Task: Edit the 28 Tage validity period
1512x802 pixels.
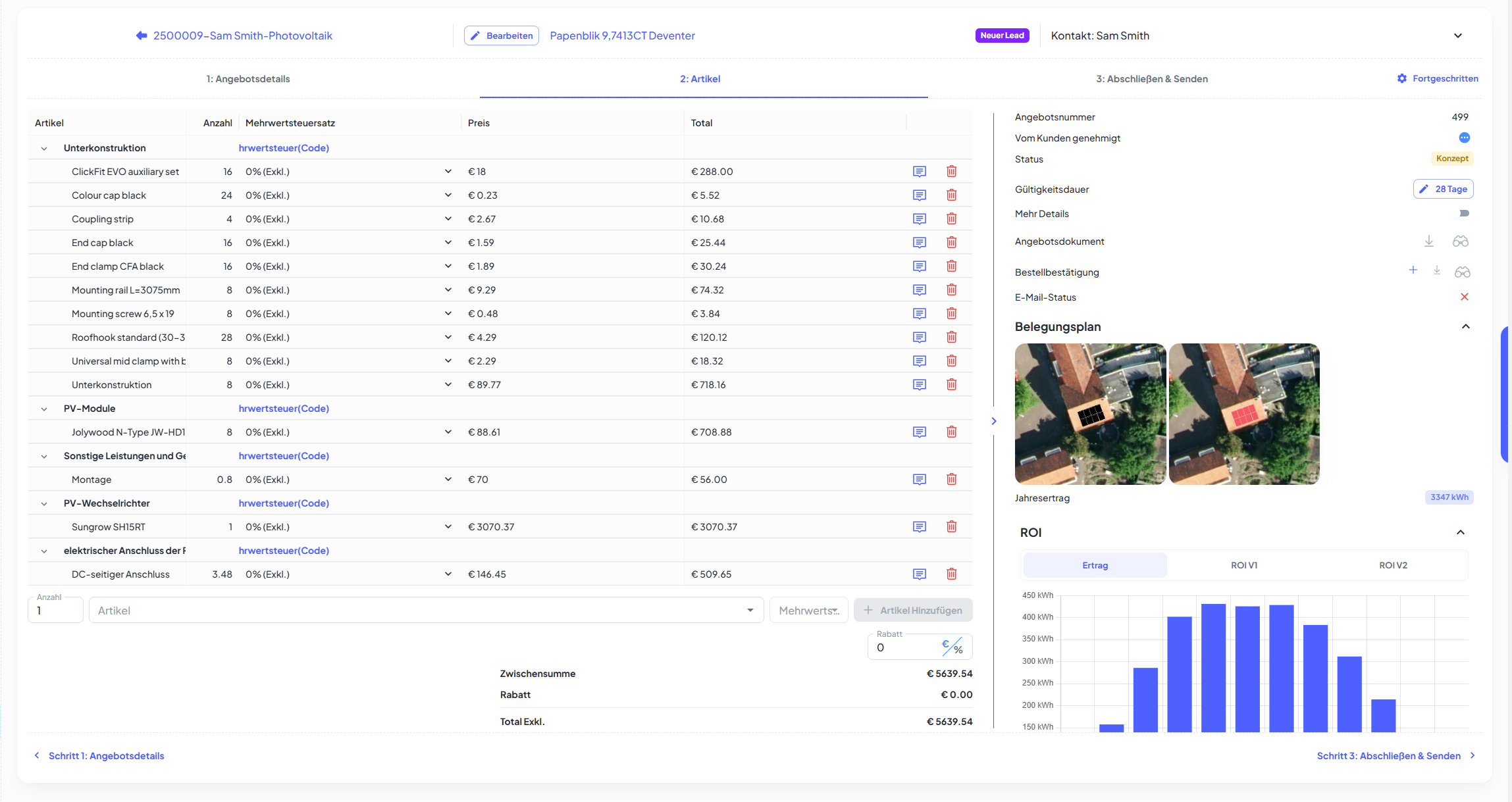Action: click(x=1444, y=189)
